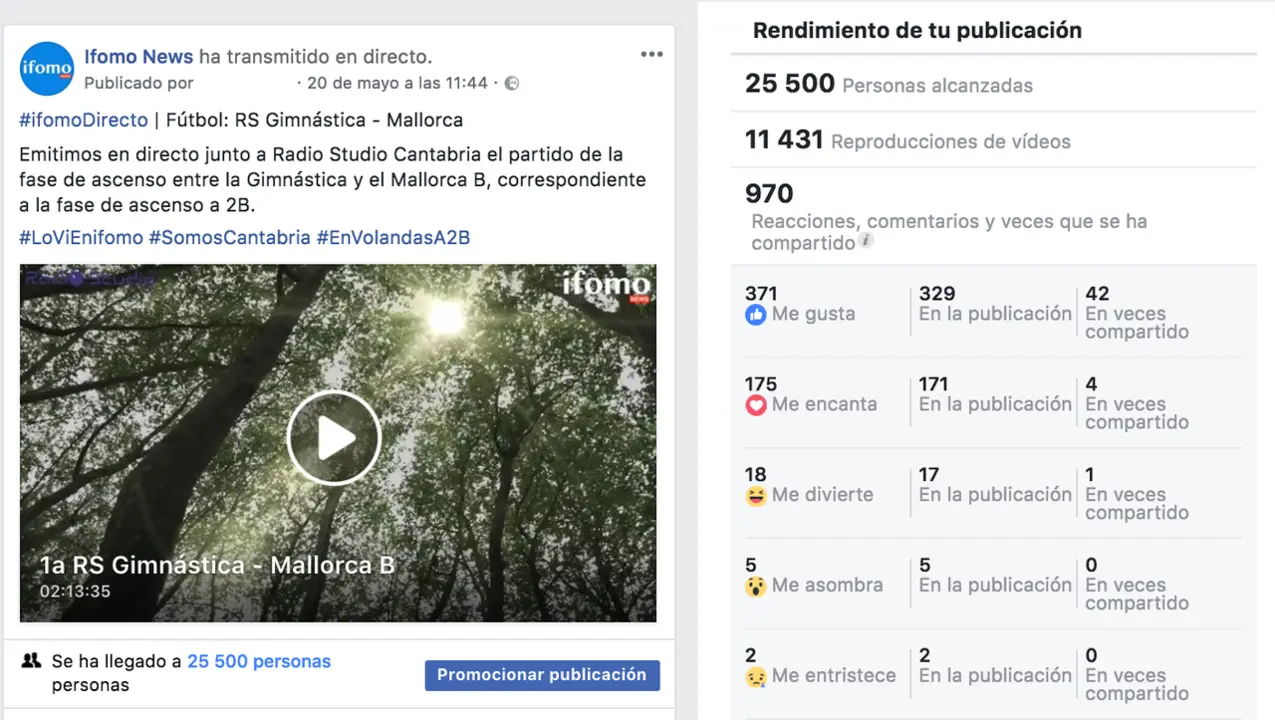Click the info icon next to compartido
Screen dimensions: 1275x720
[x=867, y=241]
